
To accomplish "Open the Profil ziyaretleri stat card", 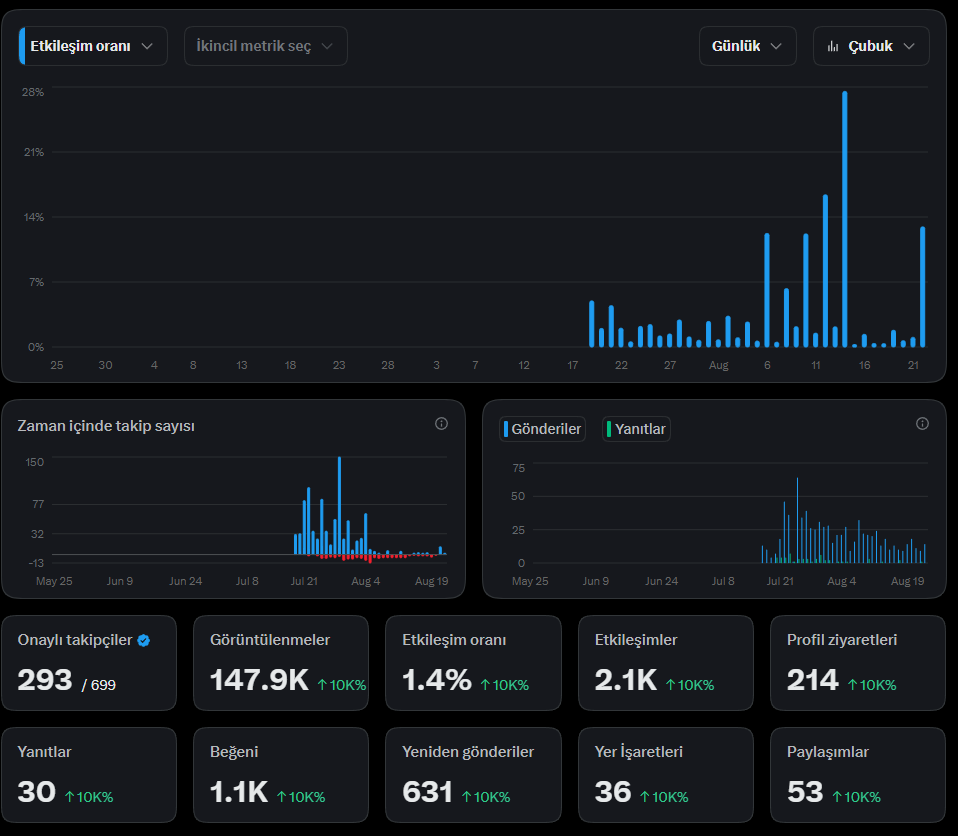I will (858, 663).
